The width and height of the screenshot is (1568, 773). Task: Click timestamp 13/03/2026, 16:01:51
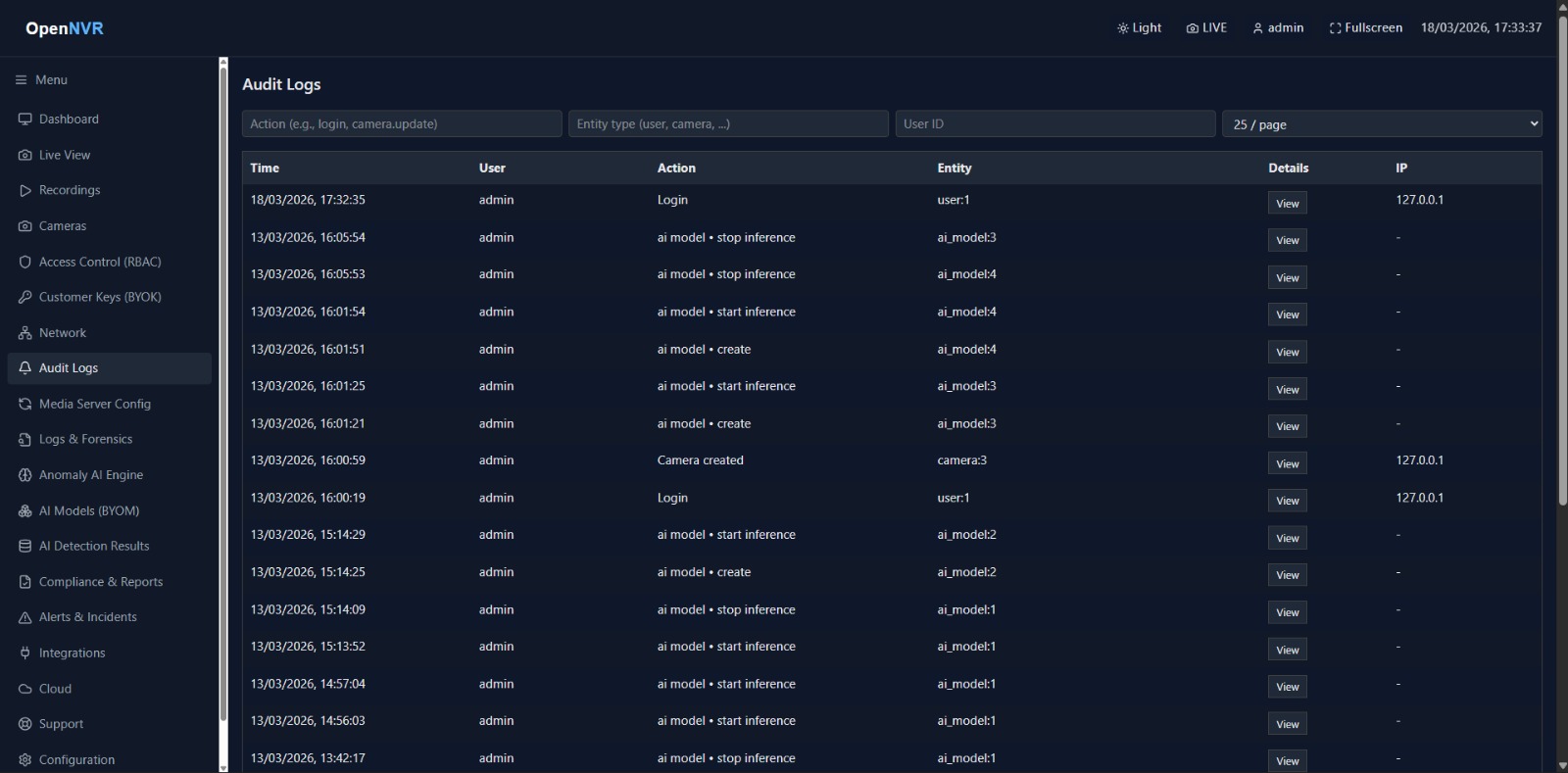pyautogui.click(x=308, y=349)
